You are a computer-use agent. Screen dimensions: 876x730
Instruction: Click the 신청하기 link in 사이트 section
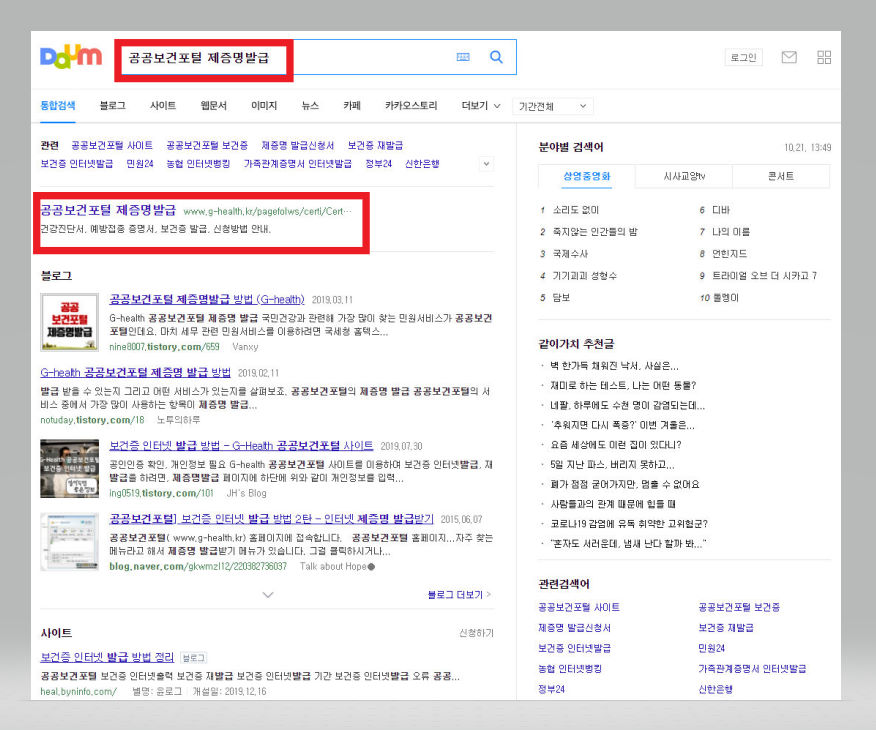point(477,633)
